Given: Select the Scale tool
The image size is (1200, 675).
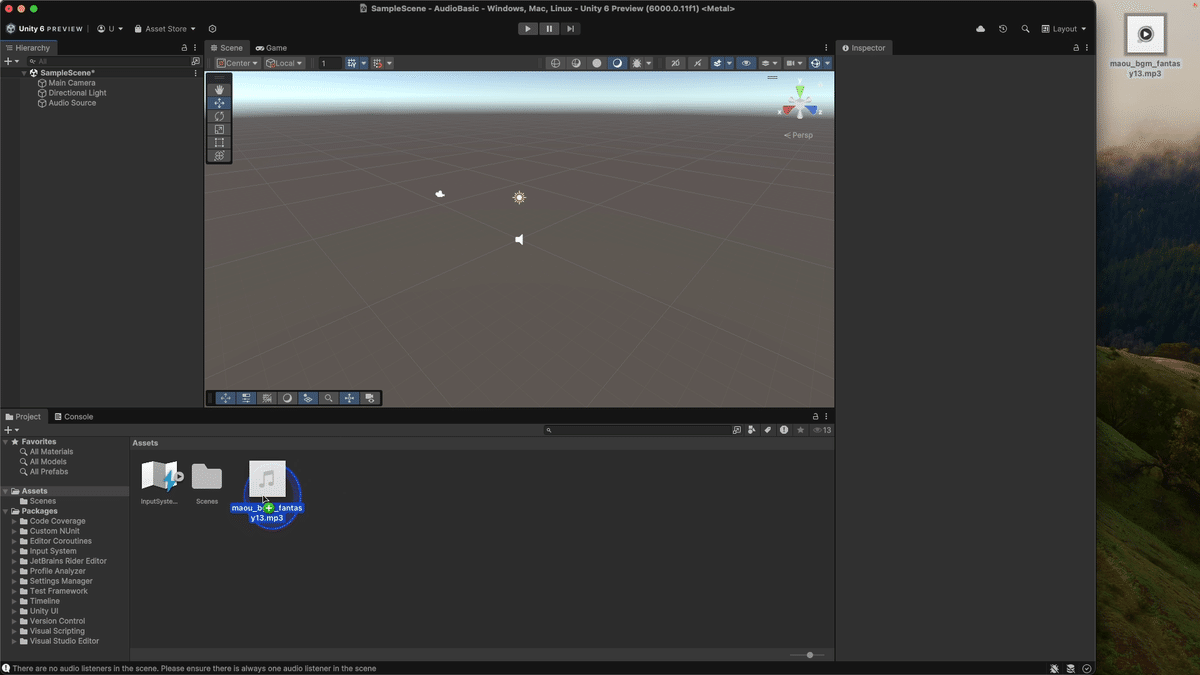Looking at the screenshot, I should 219,129.
